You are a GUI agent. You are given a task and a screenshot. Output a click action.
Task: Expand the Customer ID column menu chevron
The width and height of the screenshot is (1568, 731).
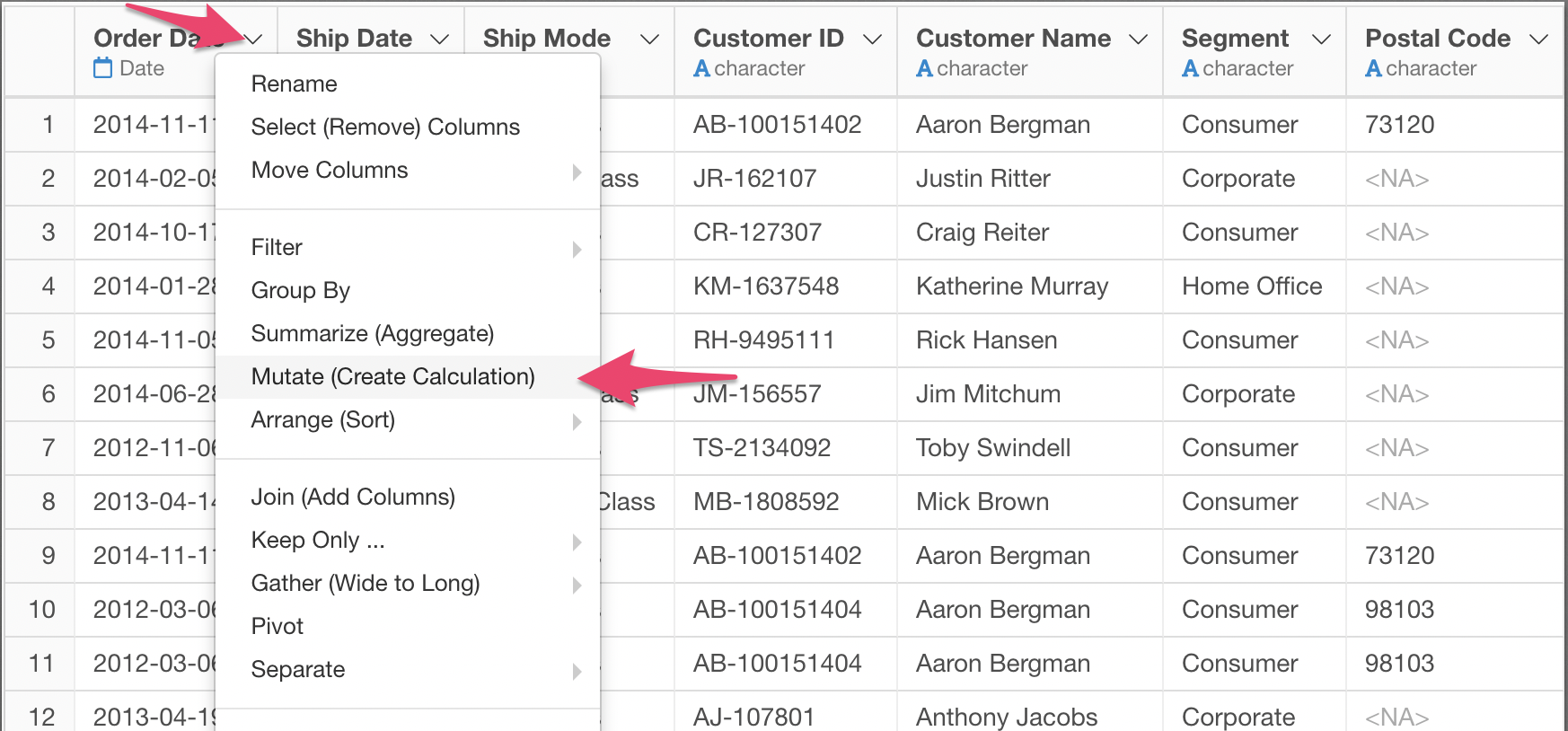pos(872,40)
